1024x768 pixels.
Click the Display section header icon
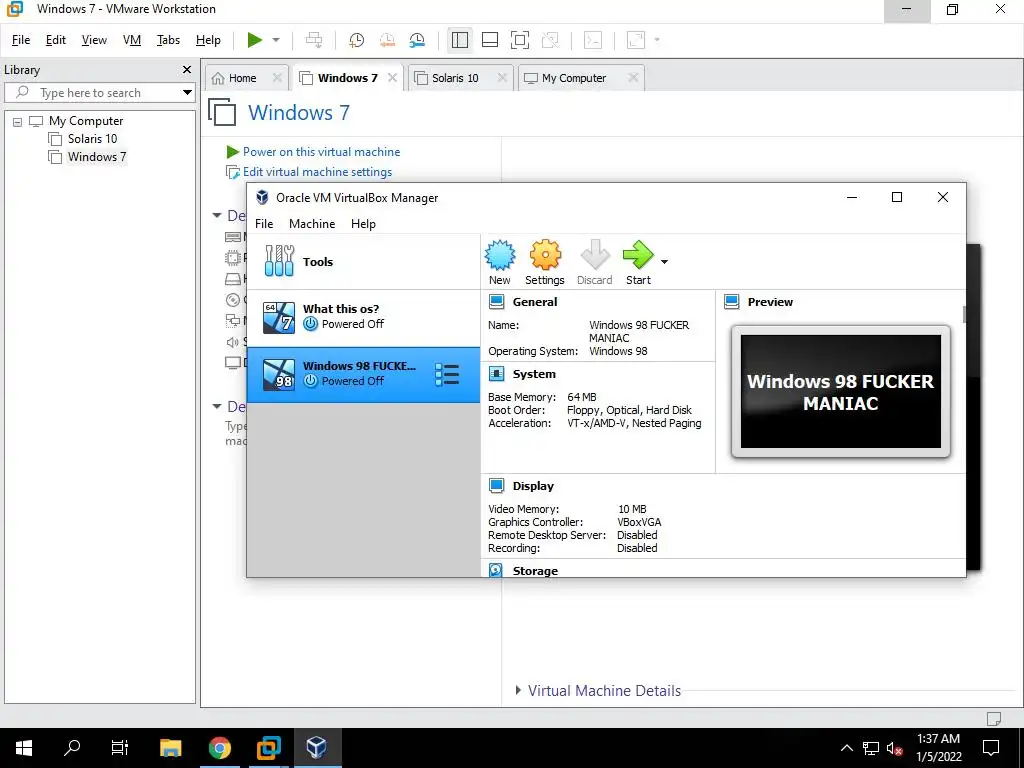(x=496, y=486)
